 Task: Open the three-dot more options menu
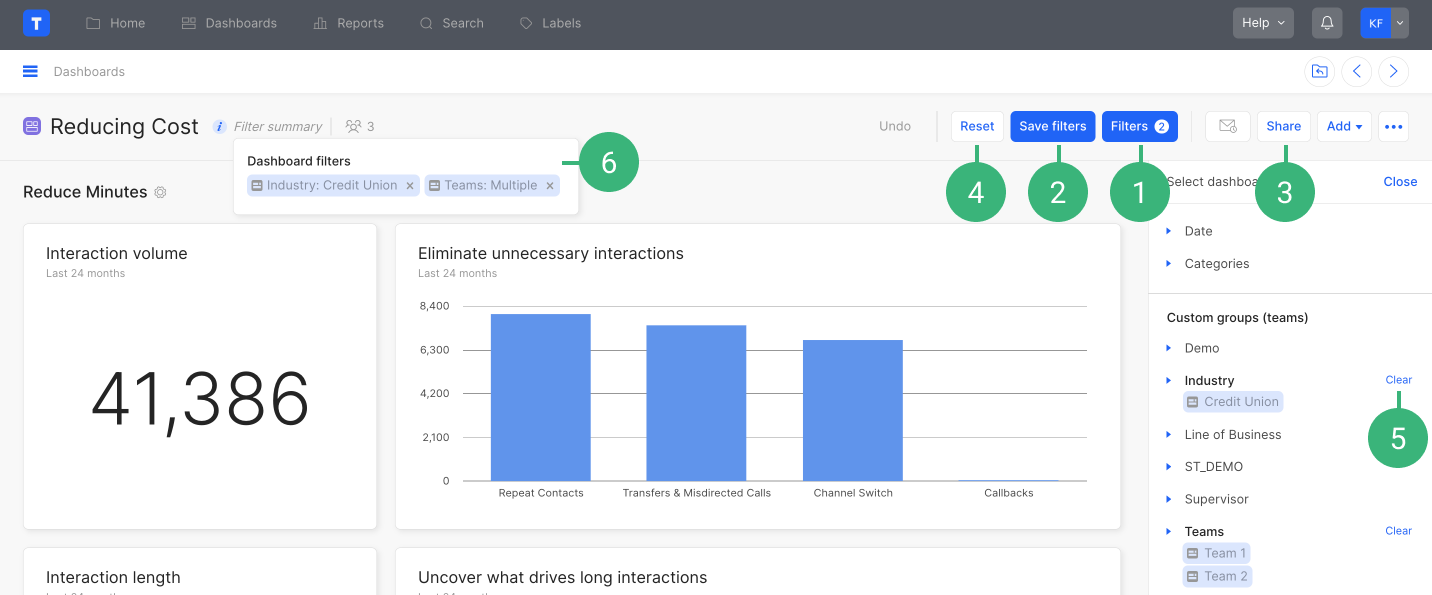(x=1393, y=126)
